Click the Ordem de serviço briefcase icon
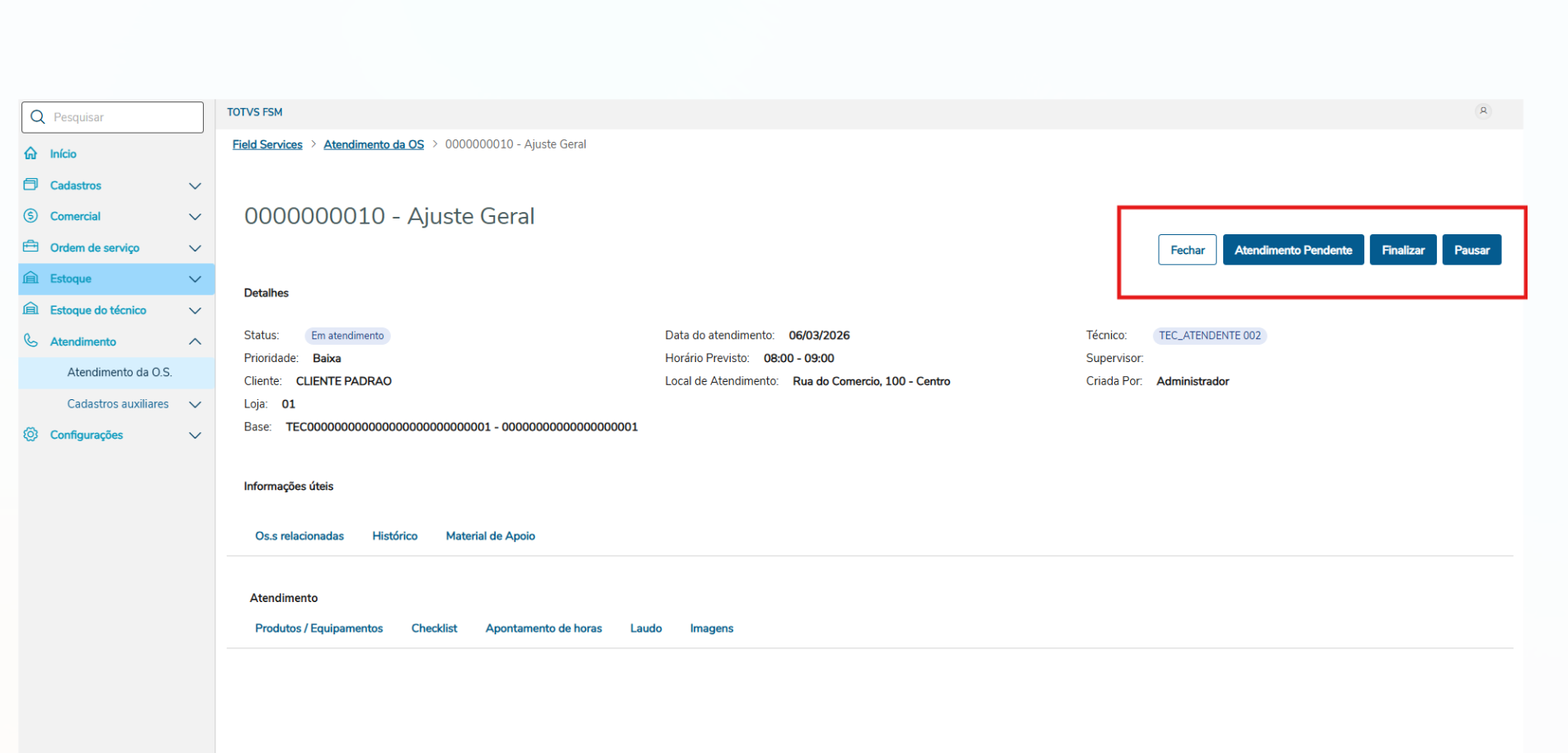1568x753 pixels. tap(31, 247)
